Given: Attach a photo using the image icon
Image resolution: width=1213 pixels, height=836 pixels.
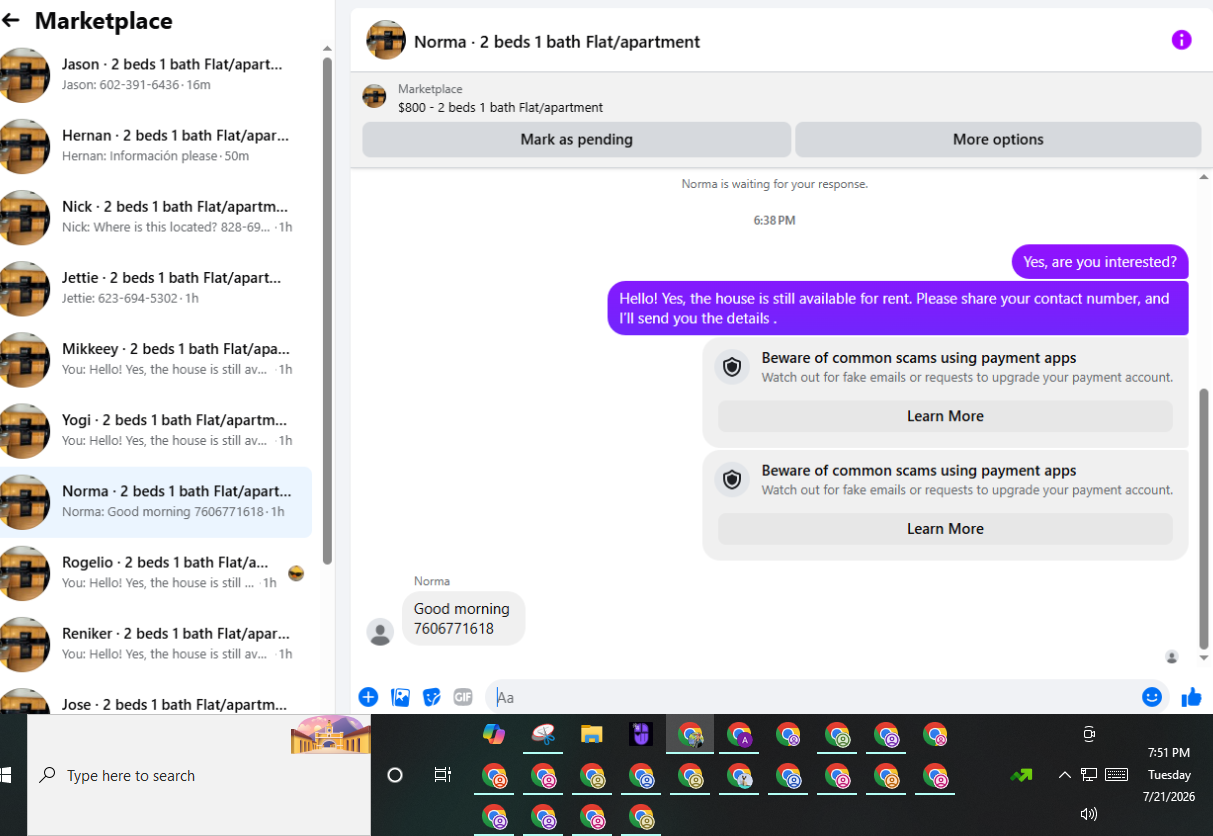Looking at the screenshot, I should pos(400,697).
